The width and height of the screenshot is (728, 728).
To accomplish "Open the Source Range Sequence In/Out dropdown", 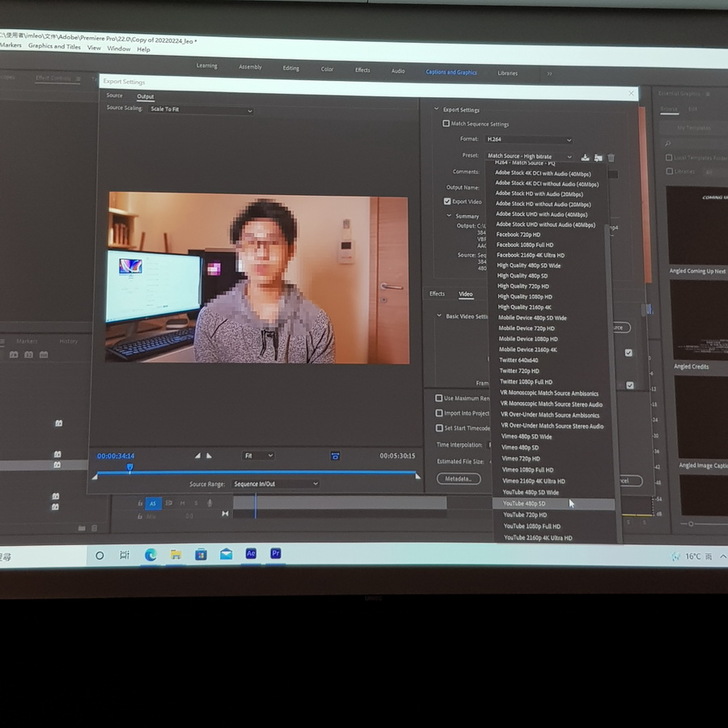I will 276,484.
